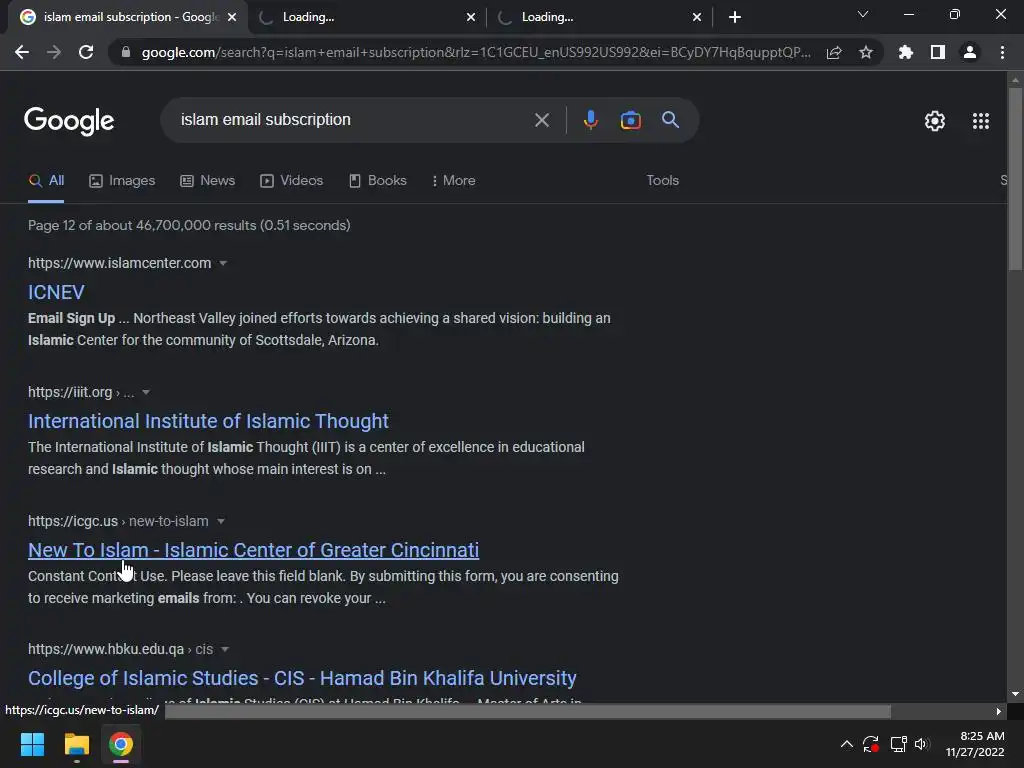
Task: Switch to News results
Action: tap(208, 180)
